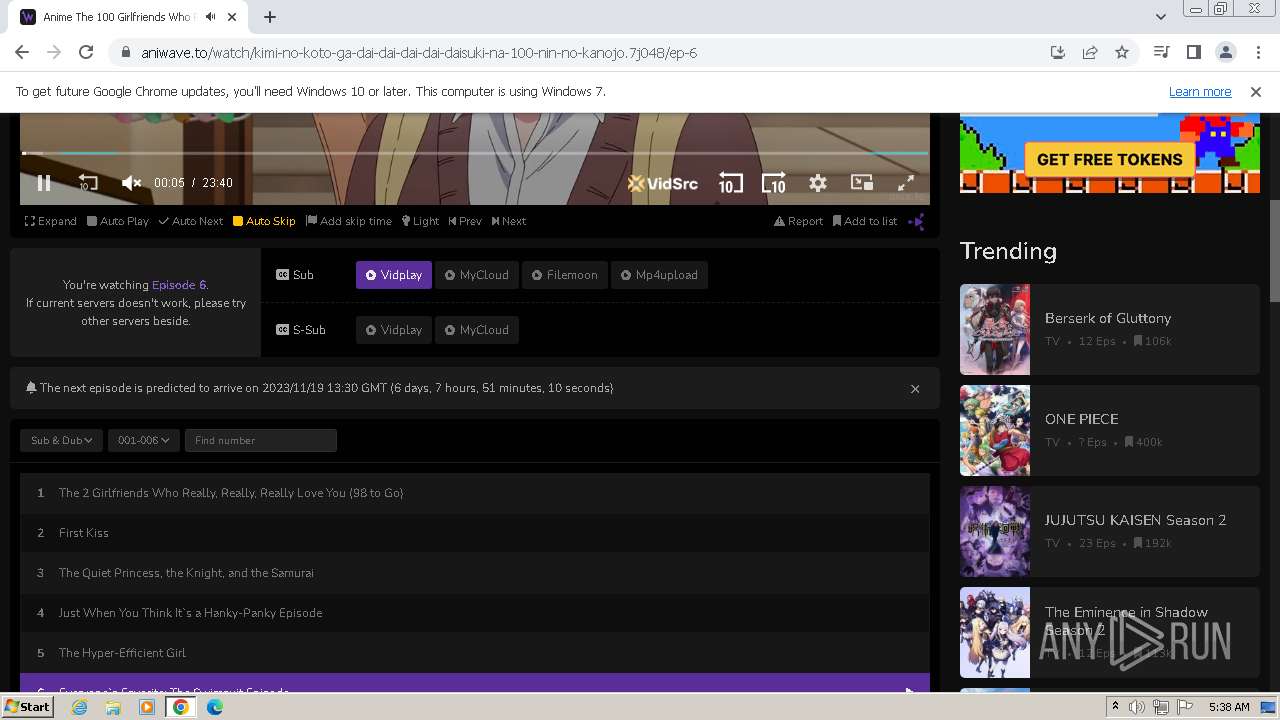1280x720 pixels.
Task: Go back in browser history
Action: [x=22, y=52]
